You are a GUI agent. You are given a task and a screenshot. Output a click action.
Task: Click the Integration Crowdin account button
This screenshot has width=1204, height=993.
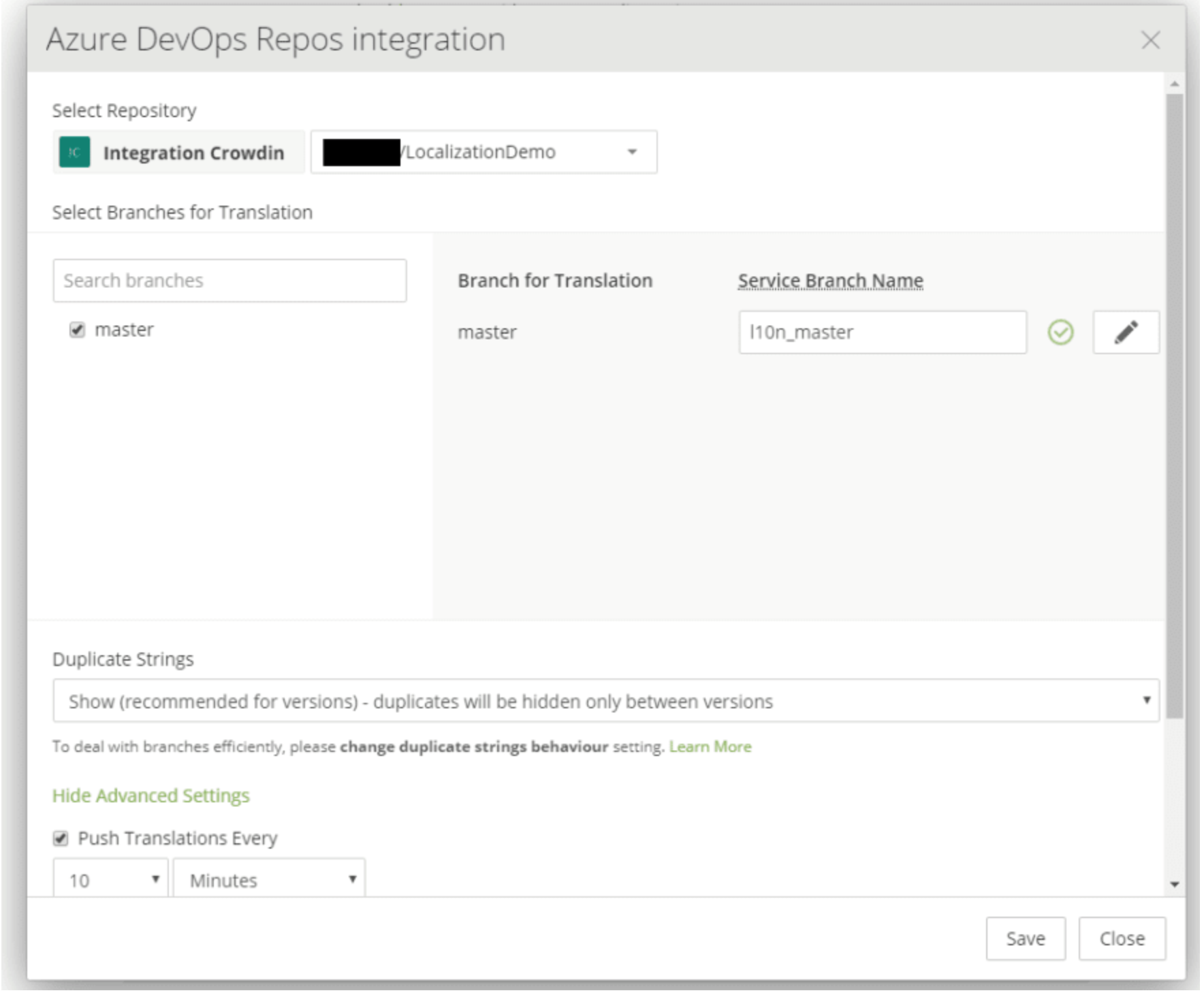pyautogui.click(x=178, y=152)
